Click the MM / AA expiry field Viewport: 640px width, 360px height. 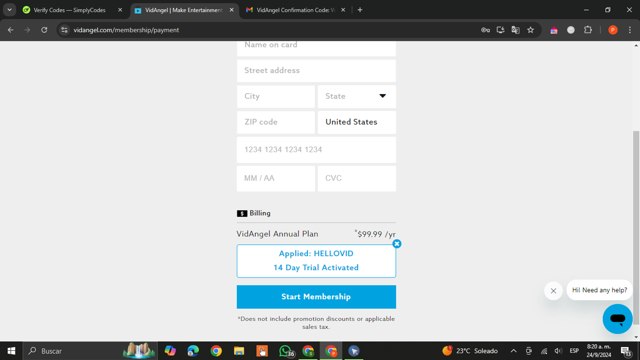[x=276, y=178]
